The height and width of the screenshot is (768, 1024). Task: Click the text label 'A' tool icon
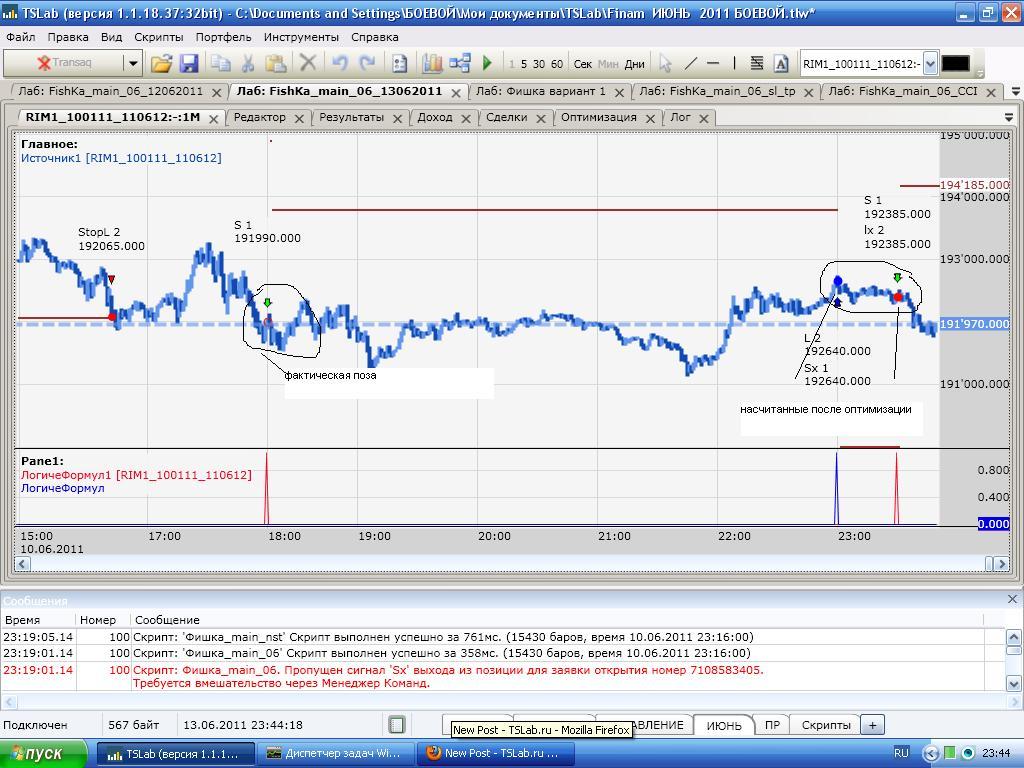click(781, 63)
